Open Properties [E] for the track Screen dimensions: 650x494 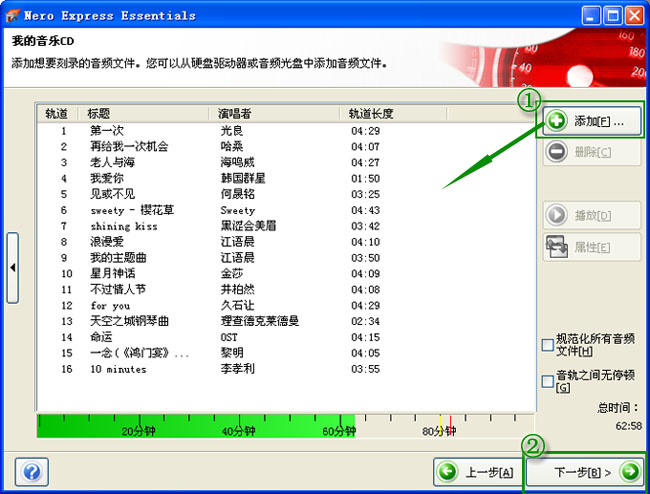coord(592,247)
